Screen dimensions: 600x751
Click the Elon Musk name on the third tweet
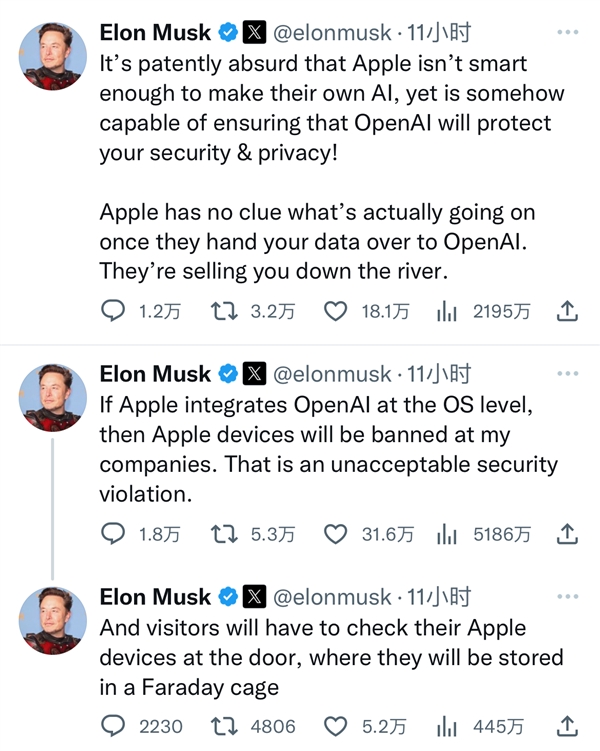pos(155,597)
